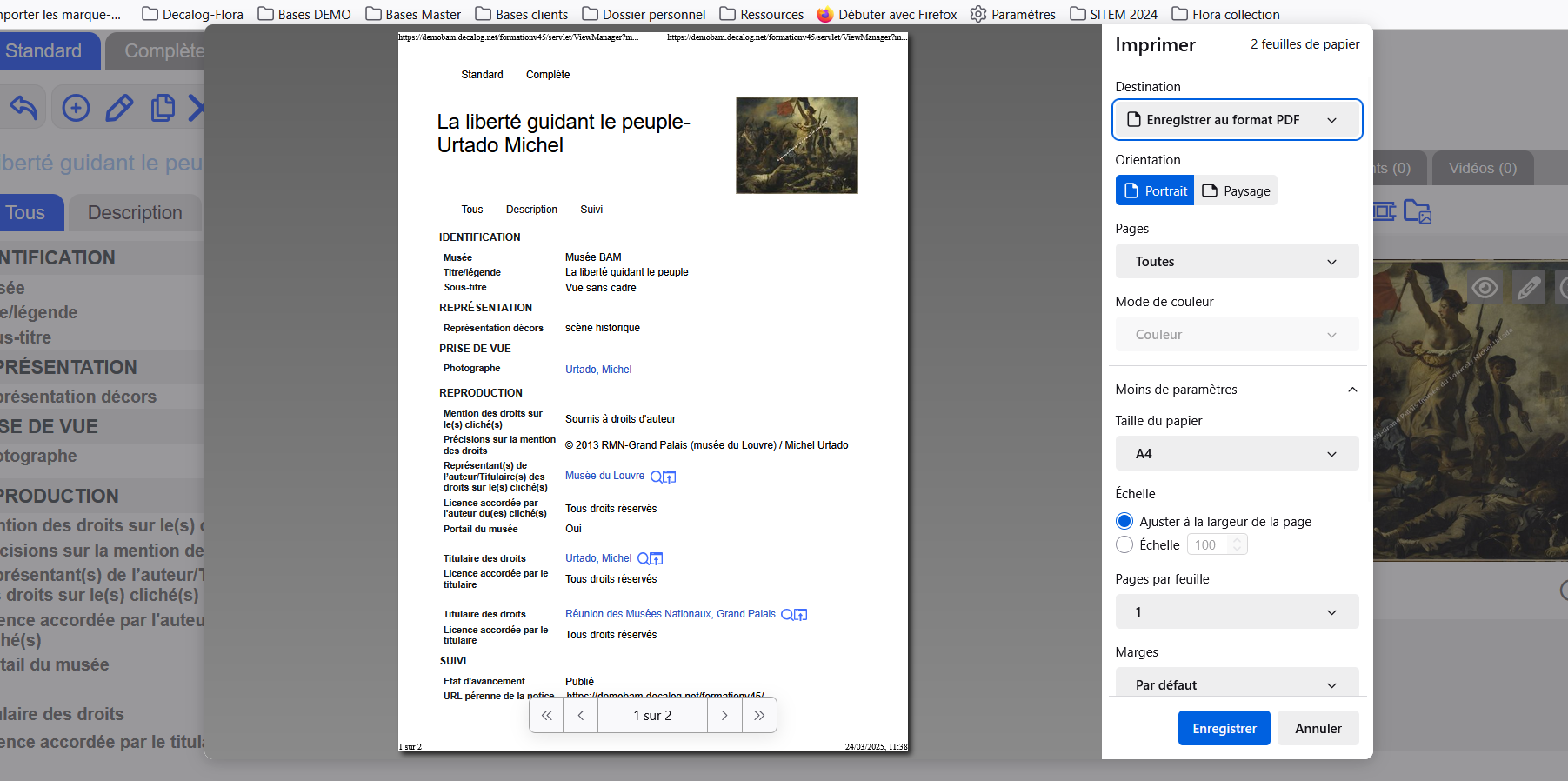Click the large painting image behind the dialog
Viewport: 1568px width, 781px height.
point(1470,411)
